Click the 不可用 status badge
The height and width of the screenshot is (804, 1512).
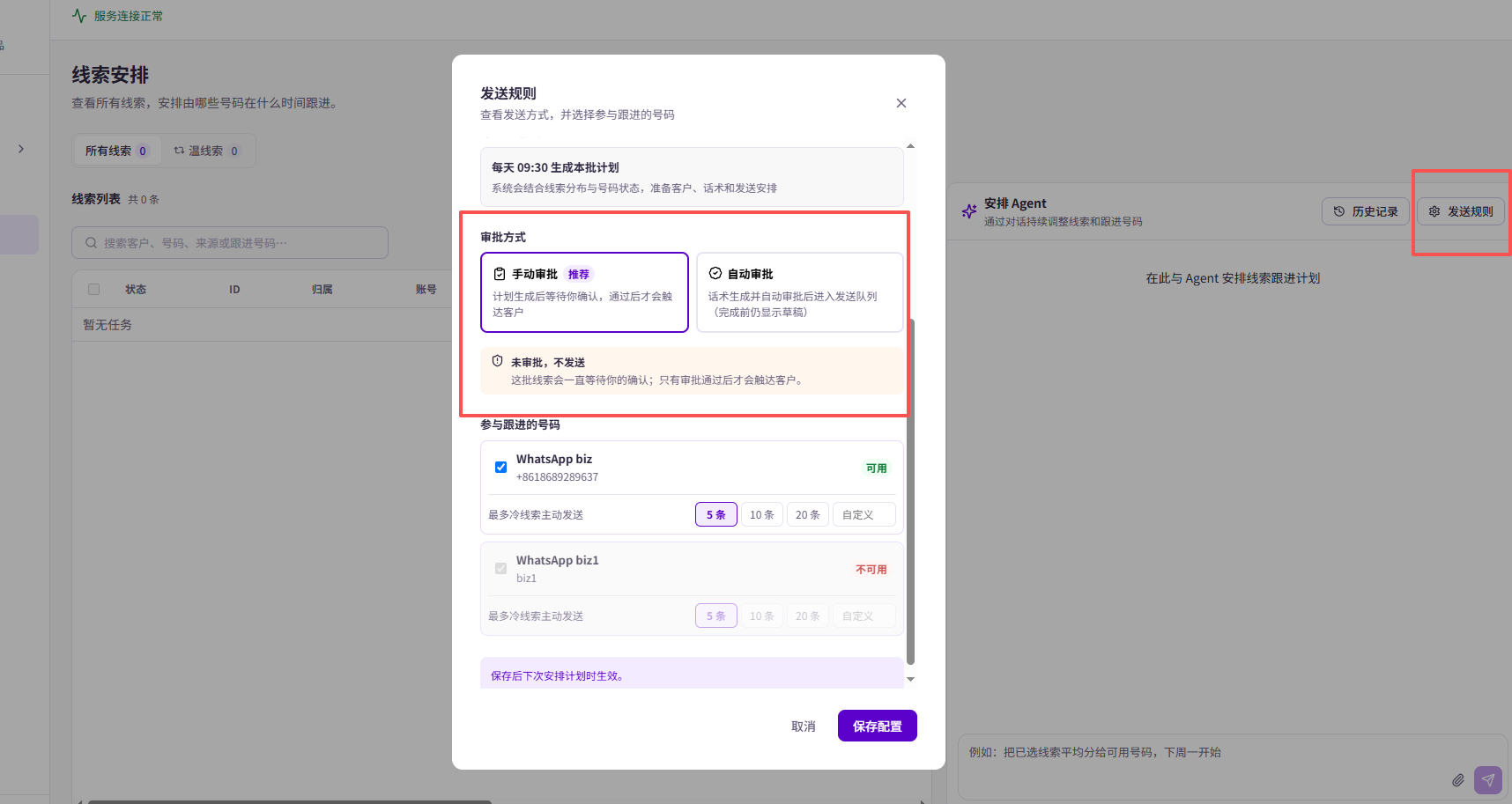point(871,570)
